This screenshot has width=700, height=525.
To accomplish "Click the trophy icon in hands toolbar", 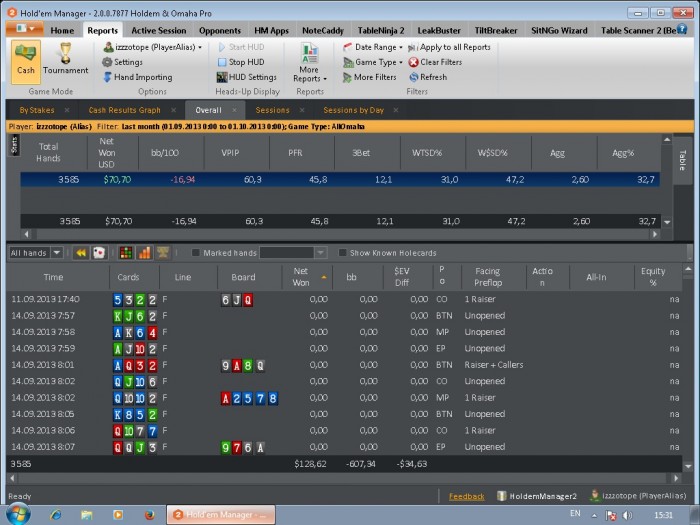I will (x=162, y=253).
